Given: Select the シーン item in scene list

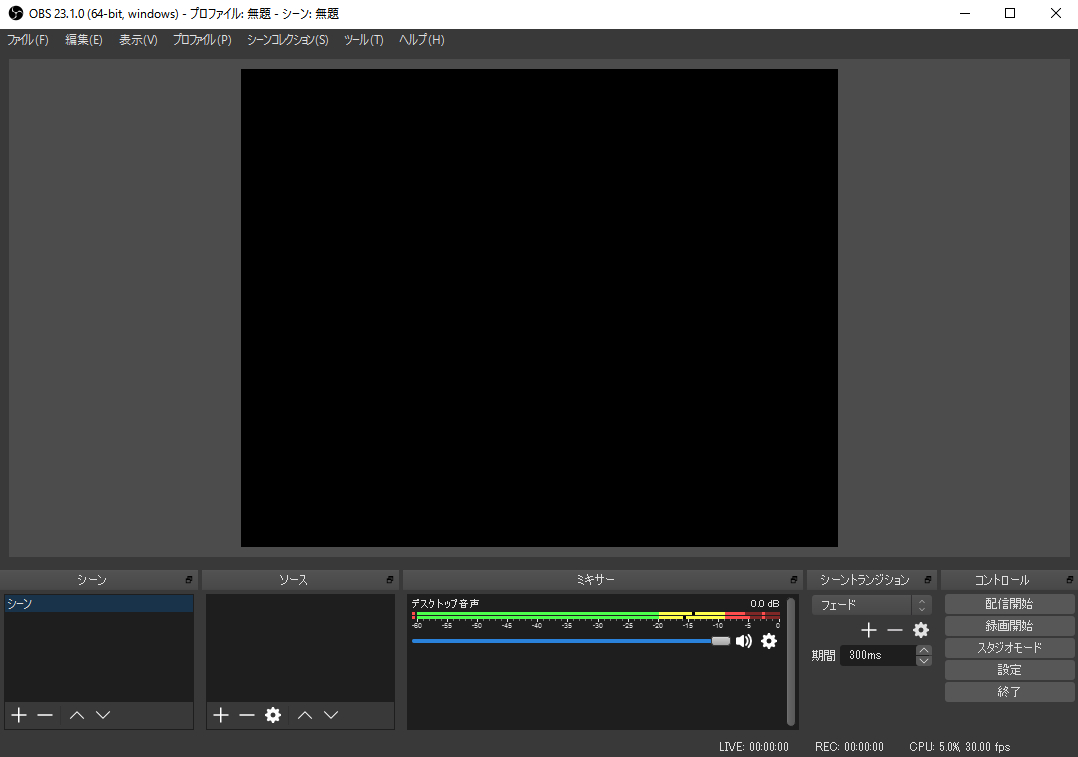Looking at the screenshot, I should coord(98,604).
